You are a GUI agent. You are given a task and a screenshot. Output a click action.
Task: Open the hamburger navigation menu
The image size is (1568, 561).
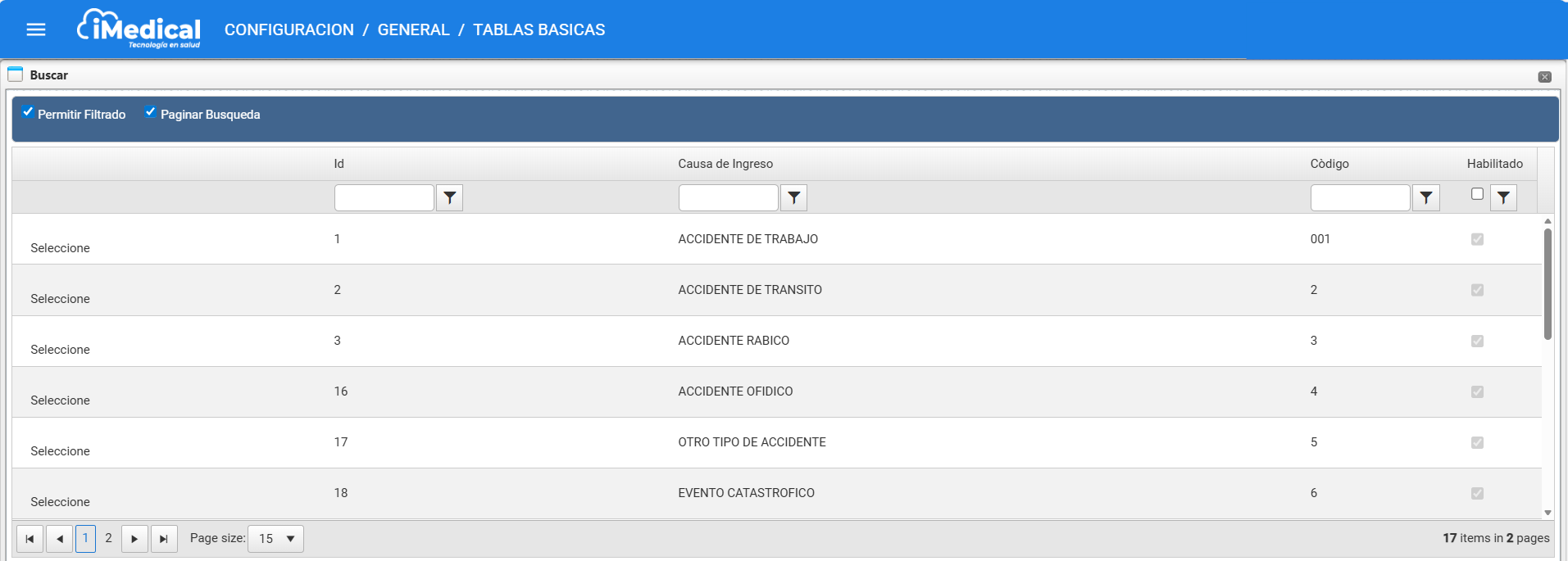click(36, 29)
